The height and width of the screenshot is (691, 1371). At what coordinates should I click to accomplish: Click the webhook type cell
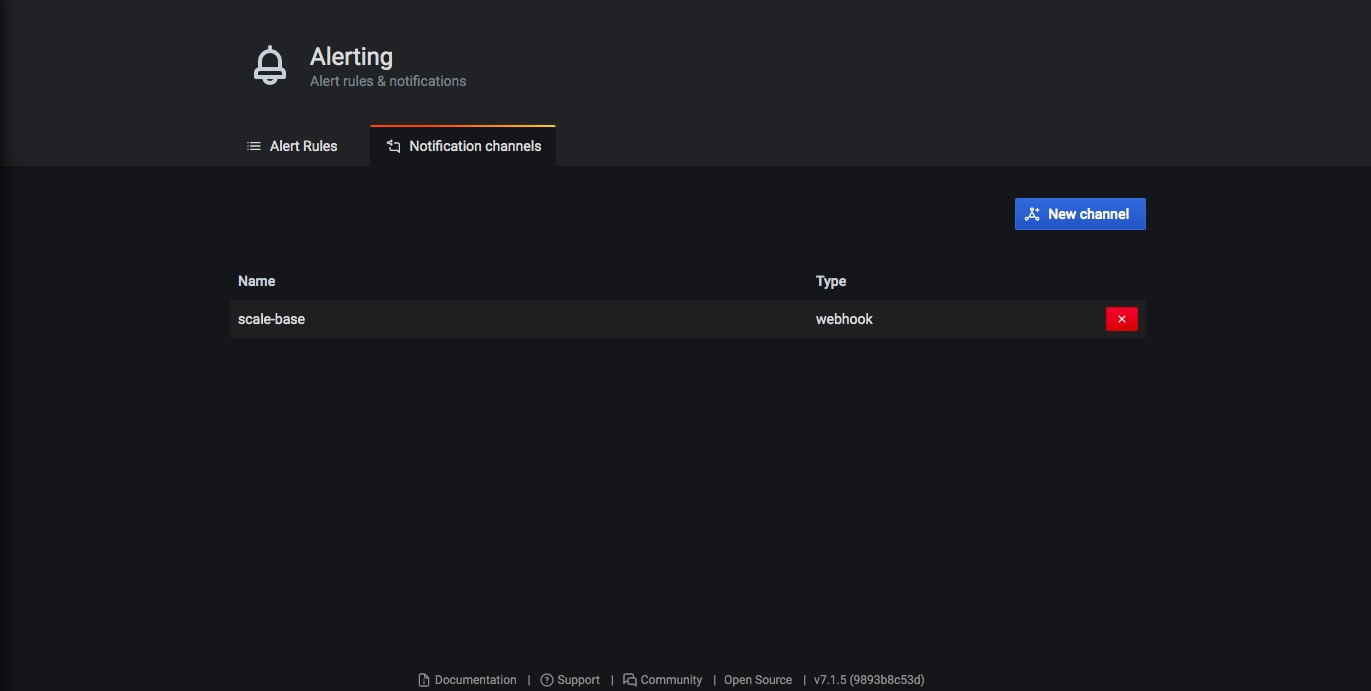[x=844, y=319]
